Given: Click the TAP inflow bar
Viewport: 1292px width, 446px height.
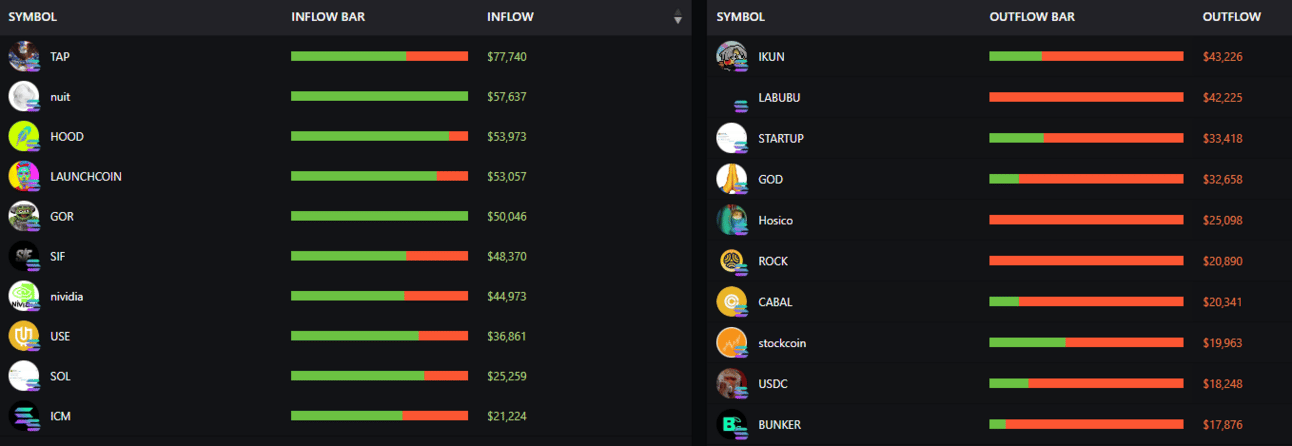Looking at the screenshot, I should click(379, 56).
